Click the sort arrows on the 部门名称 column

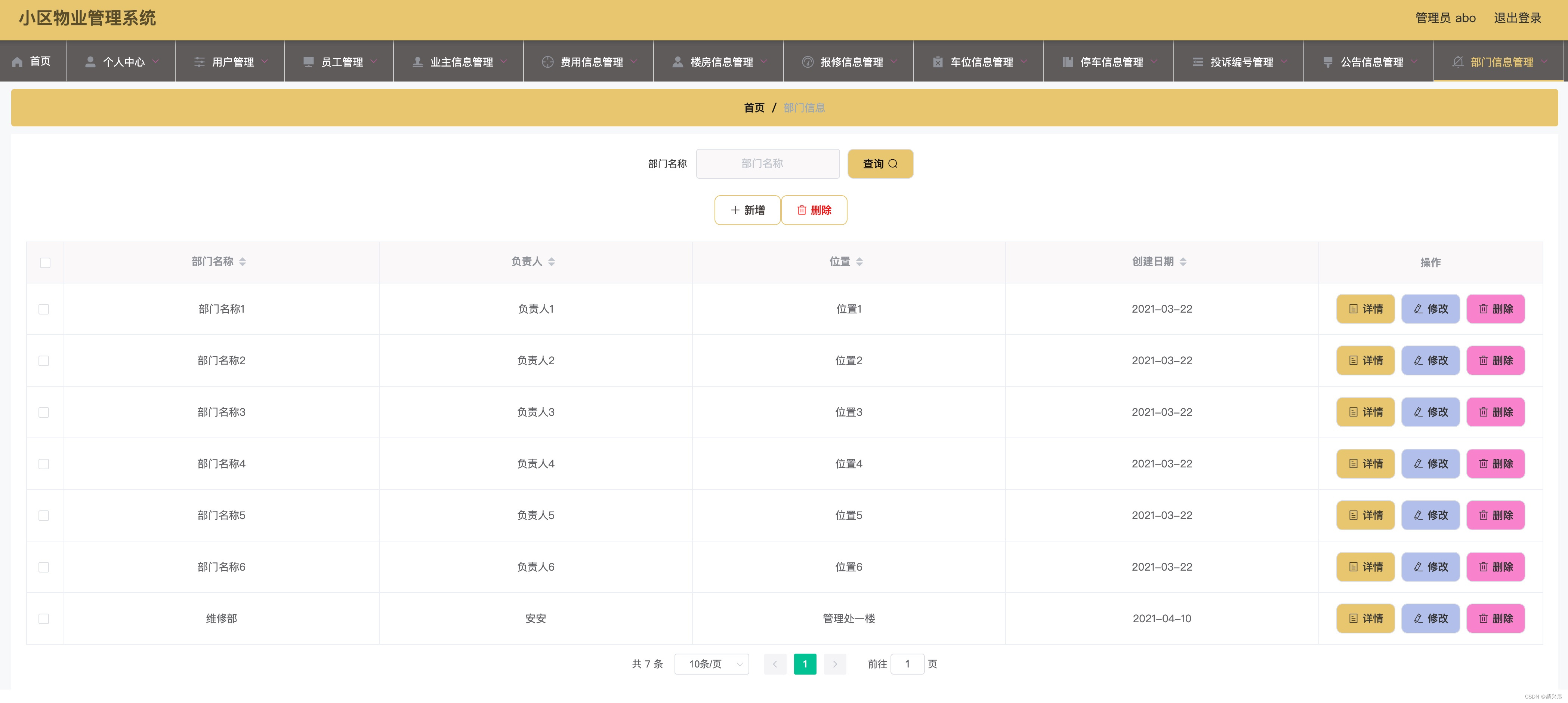coord(242,262)
